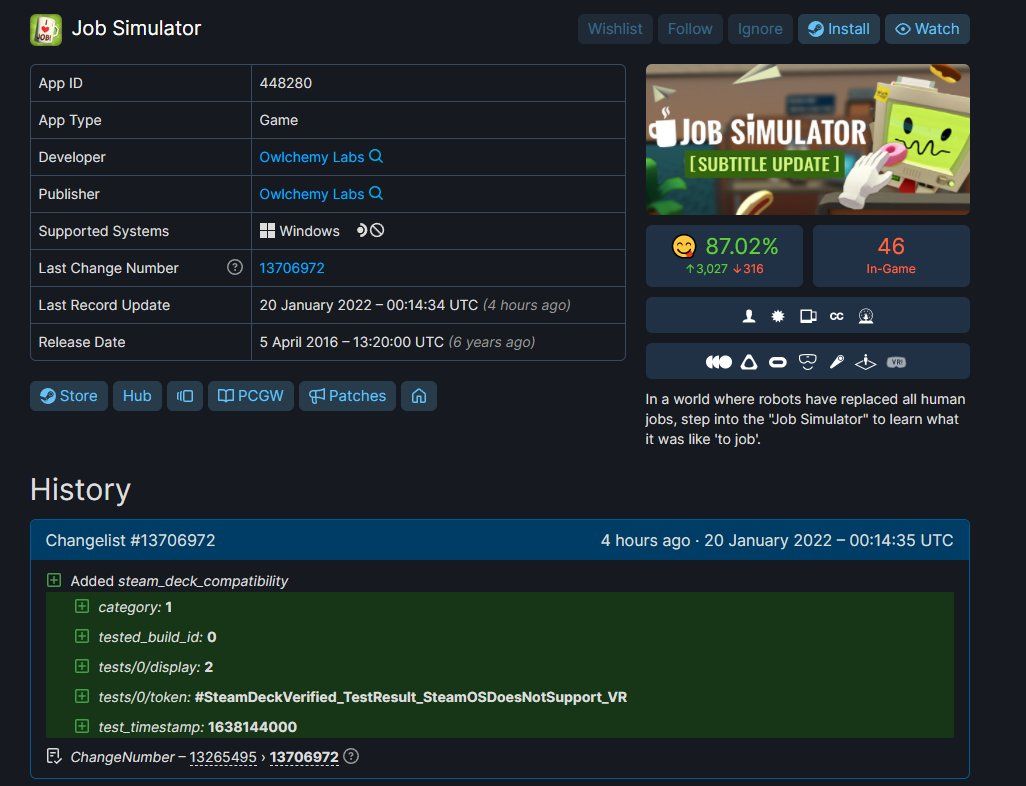Click the gauge icon after CC

(866, 316)
